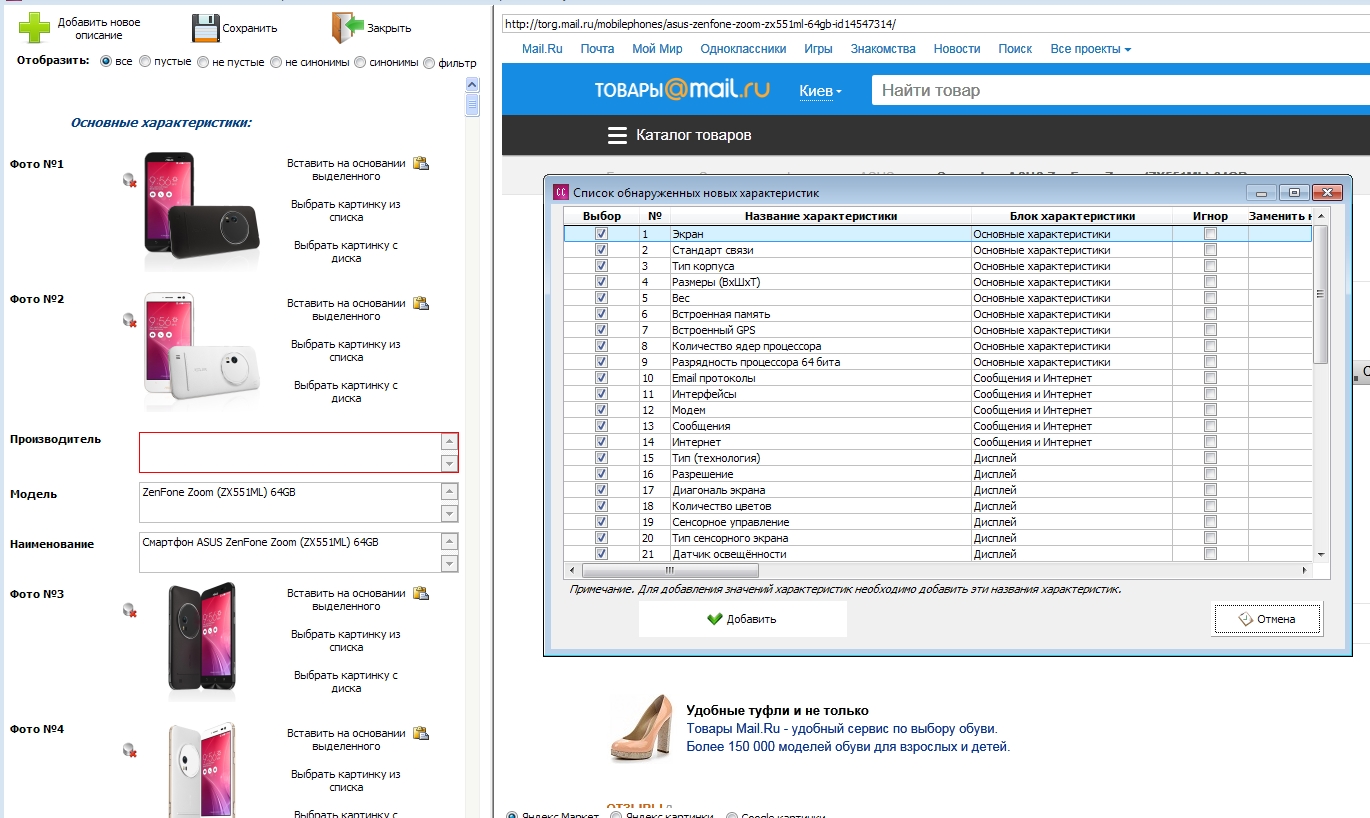The width and height of the screenshot is (1370, 818).
Task: Click the Close door icon in toolbar
Action: point(347,27)
